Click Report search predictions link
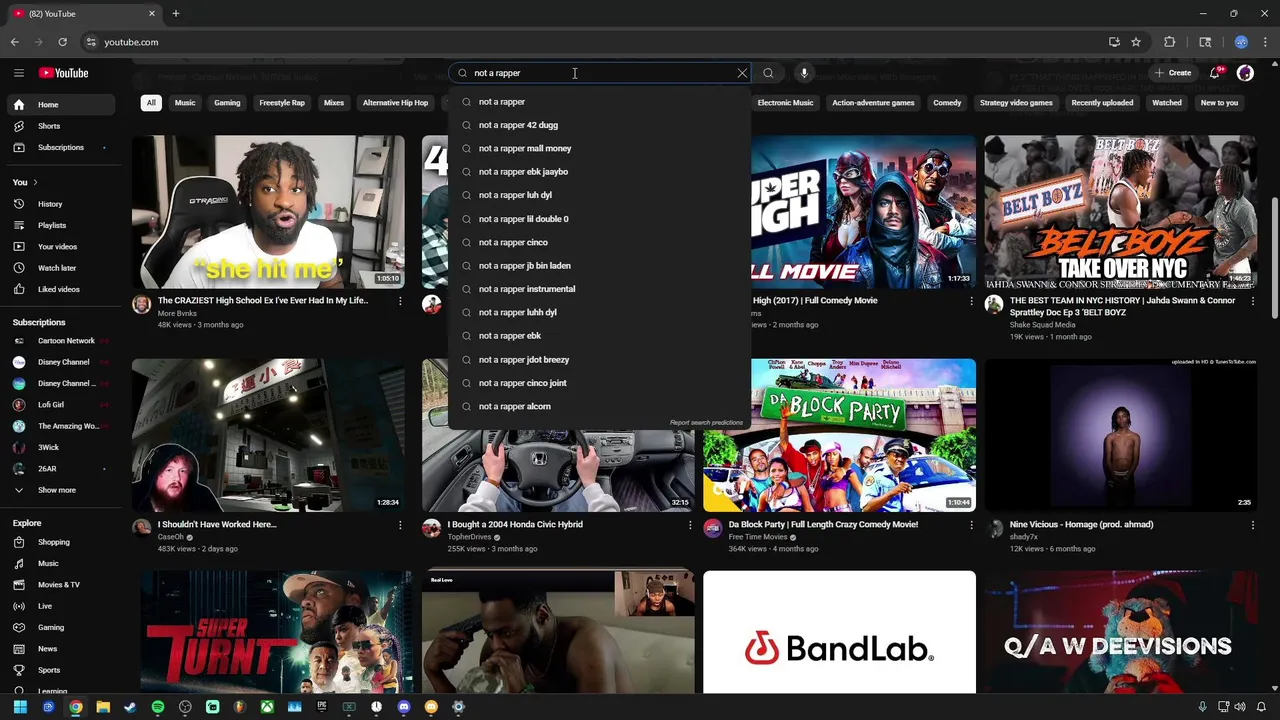This screenshot has height=720, width=1280. click(706, 423)
